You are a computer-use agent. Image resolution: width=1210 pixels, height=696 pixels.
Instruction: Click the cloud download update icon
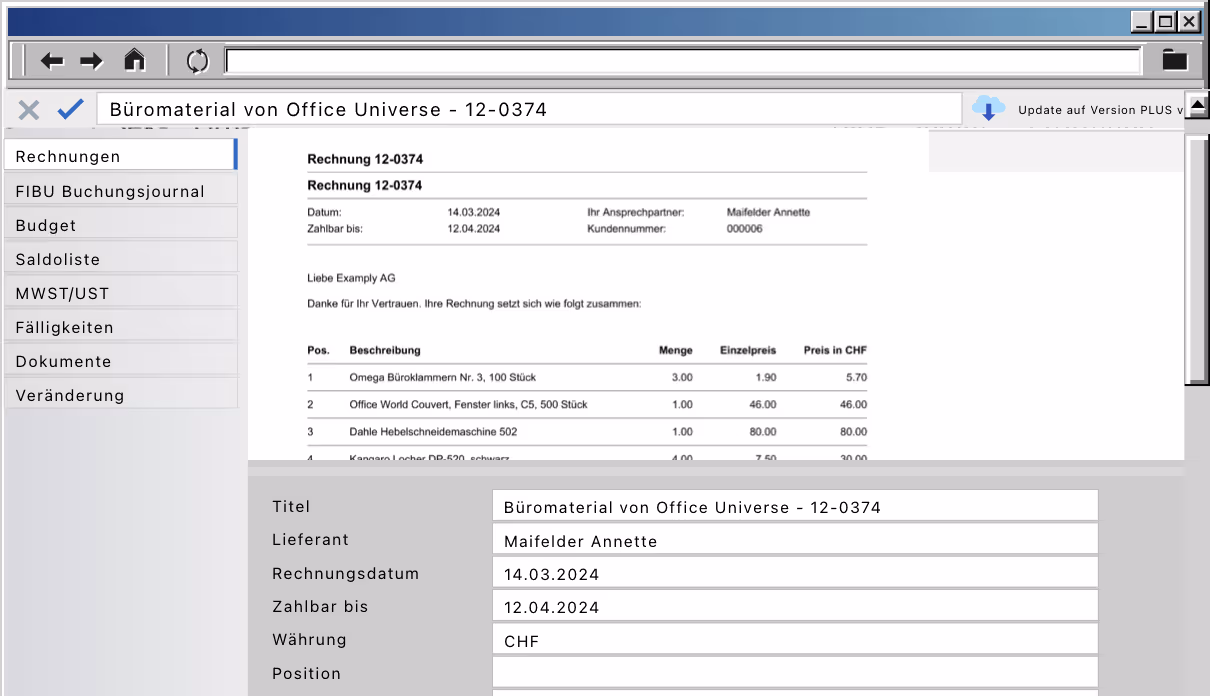[988, 108]
